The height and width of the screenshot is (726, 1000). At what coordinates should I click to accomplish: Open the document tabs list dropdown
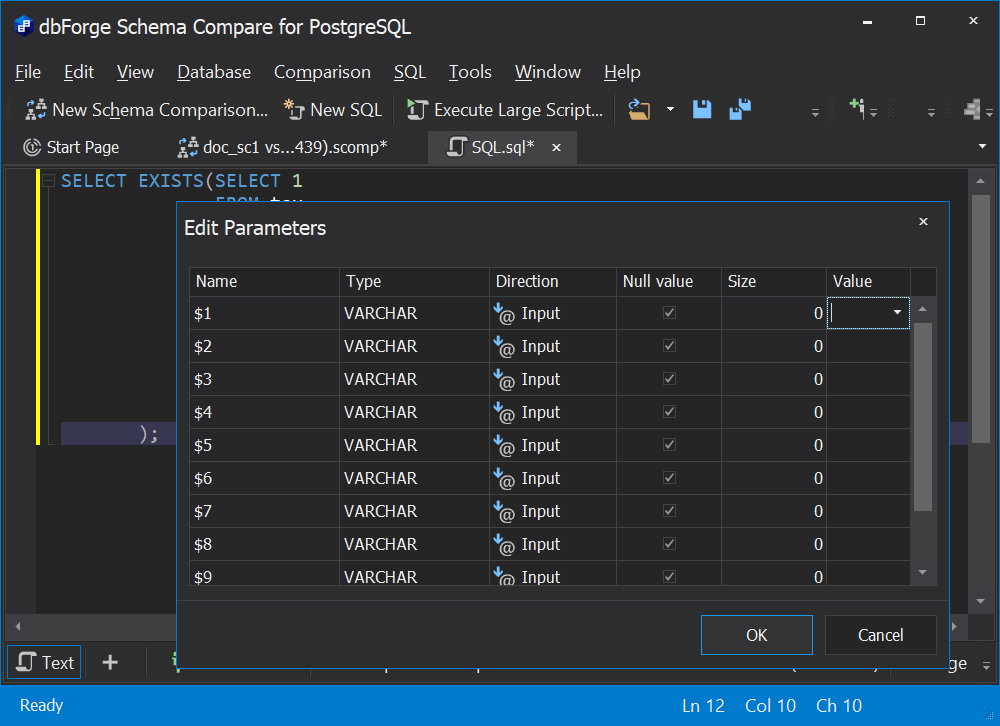(982, 146)
